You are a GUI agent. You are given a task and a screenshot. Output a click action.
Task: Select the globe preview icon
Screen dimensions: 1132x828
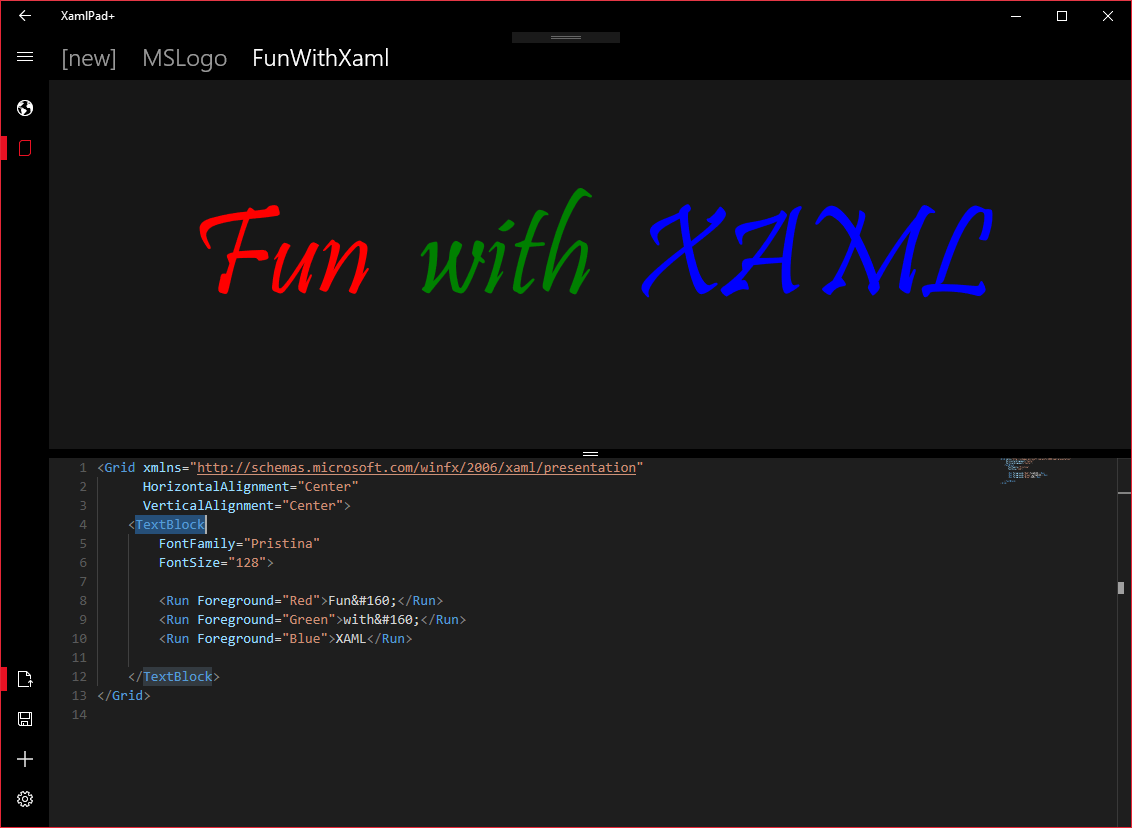pyautogui.click(x=25, y=107)
